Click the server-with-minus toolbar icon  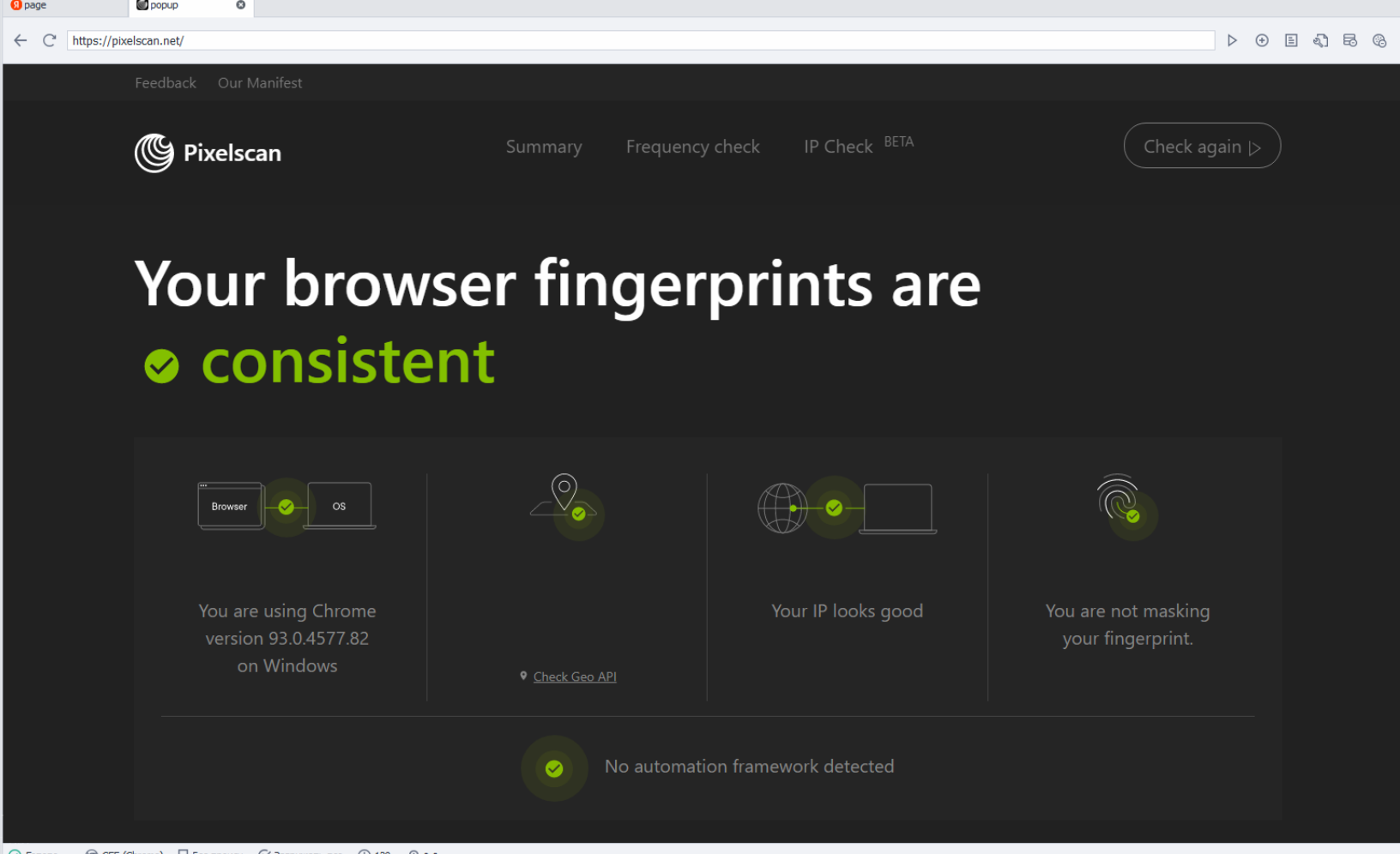pyautogui.click(x=1350, y=40)
